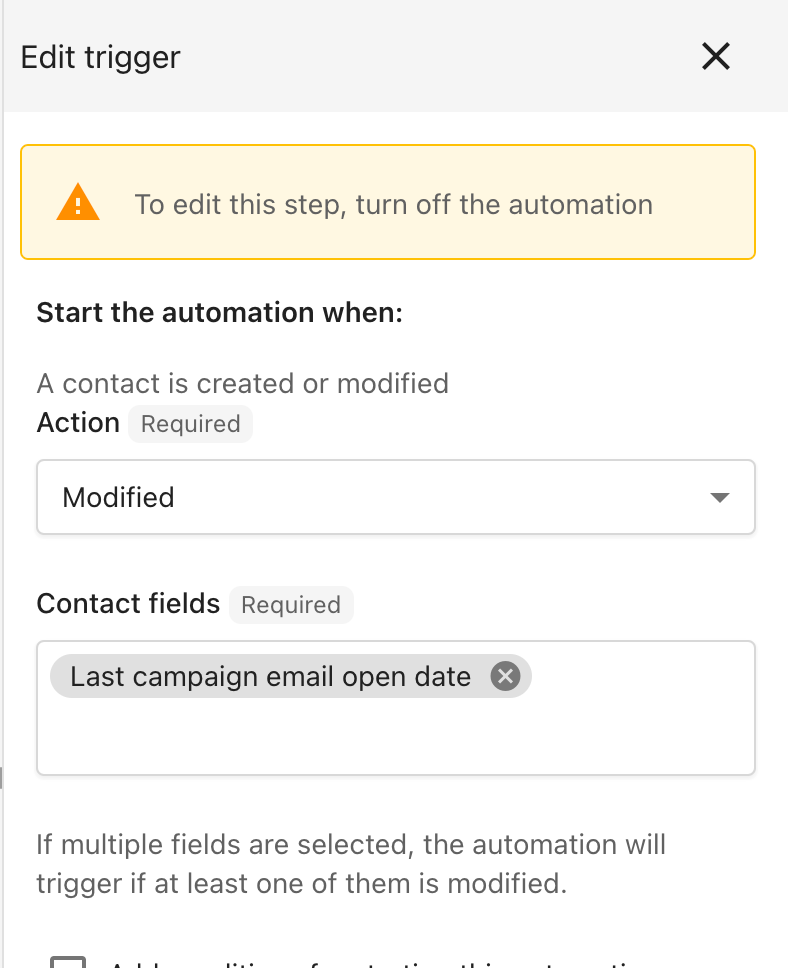Open the Action dropdown showing Modified
812x968 pixels.
point(395,497)
